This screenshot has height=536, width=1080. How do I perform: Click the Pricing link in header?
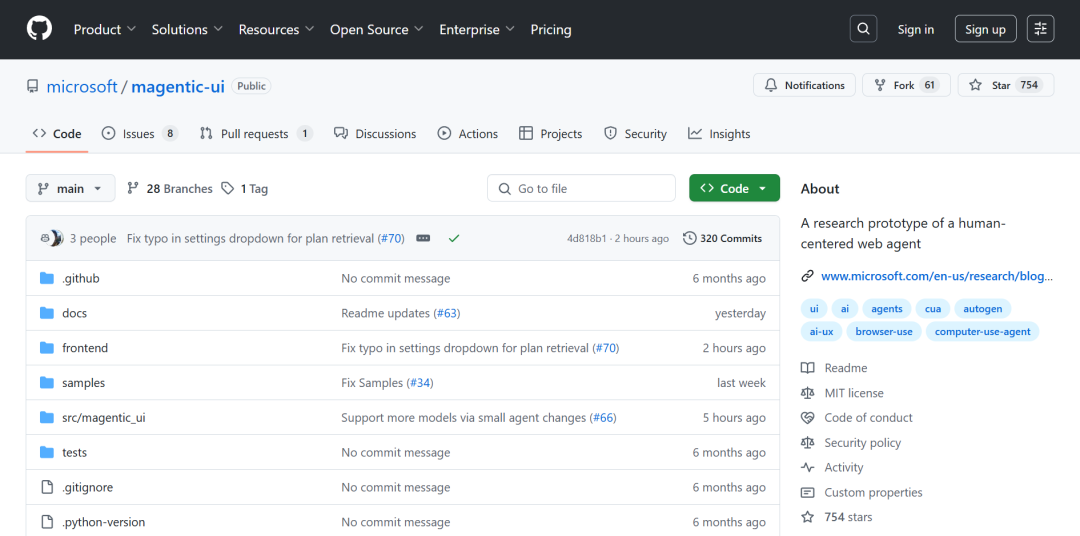pos(550,30)
